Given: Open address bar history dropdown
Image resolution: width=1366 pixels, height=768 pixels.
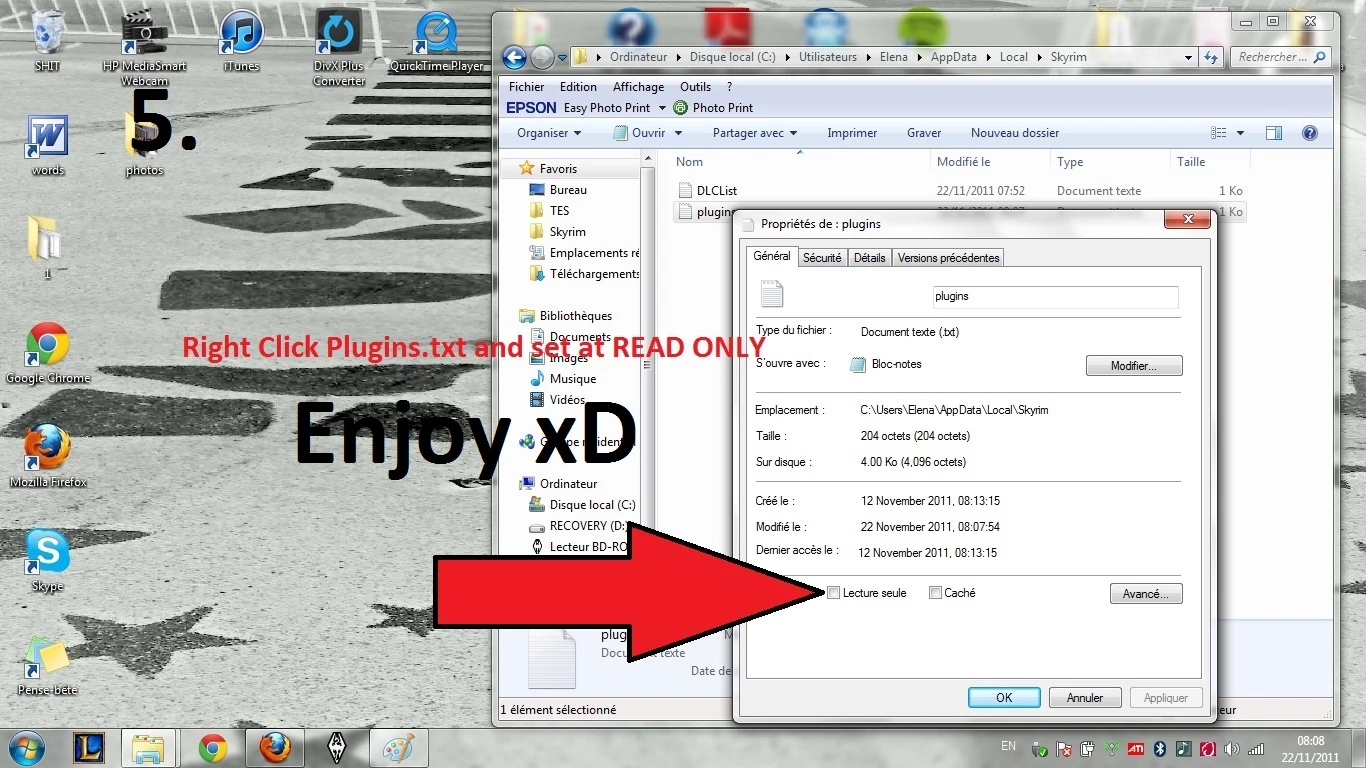Looking at the screenshot, I should [x=1188, y=57].
